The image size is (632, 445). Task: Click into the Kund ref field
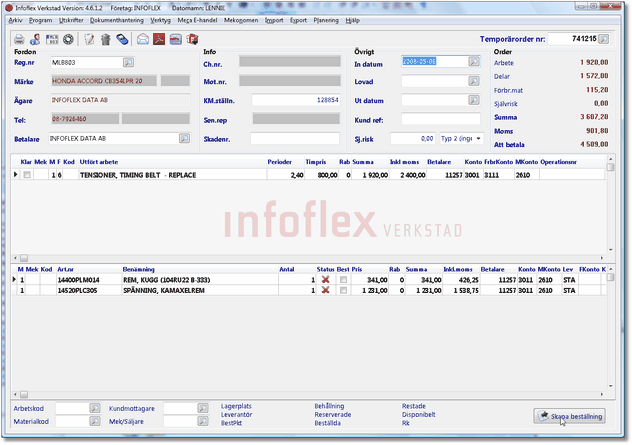(441, 119)
